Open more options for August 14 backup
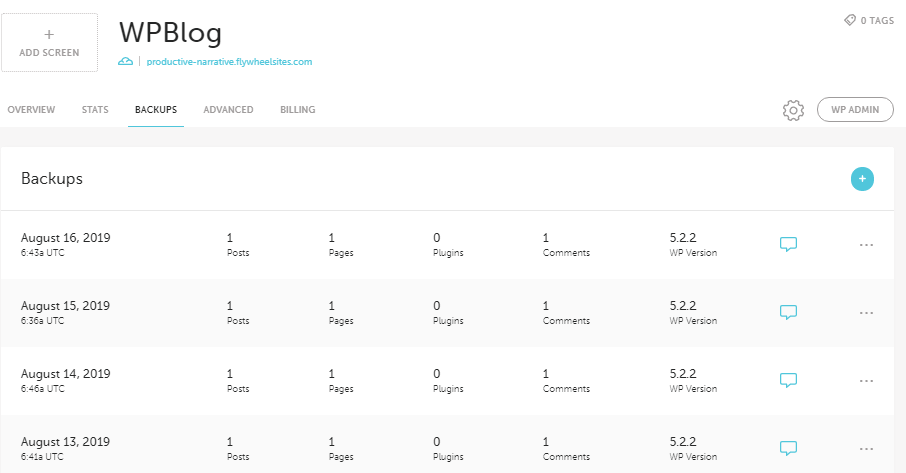 [x=866, y=381]
